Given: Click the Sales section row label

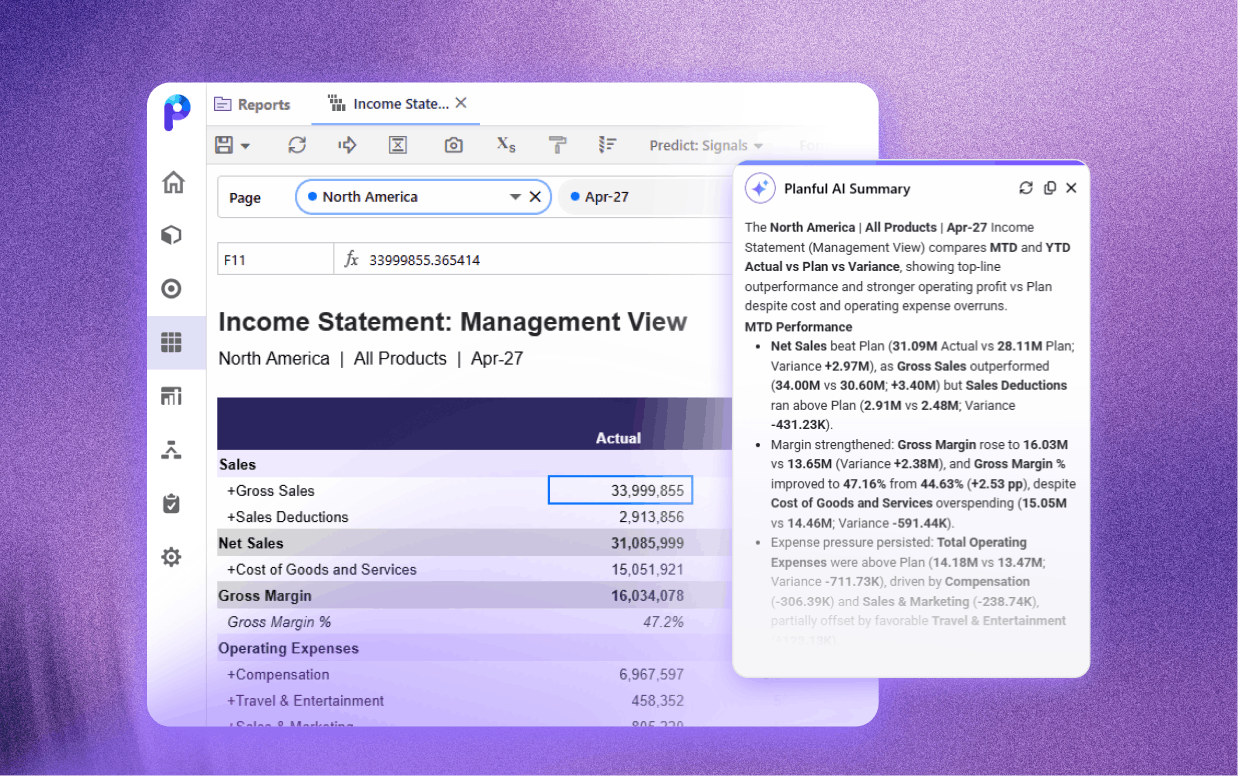Looking at the screenshot, I should [x=238, y=464].
